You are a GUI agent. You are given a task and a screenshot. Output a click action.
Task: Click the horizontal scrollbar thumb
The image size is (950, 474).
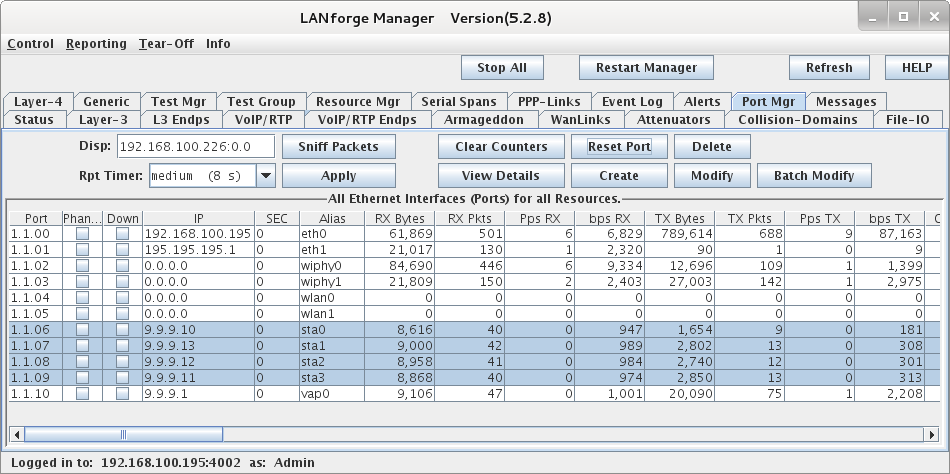pyautogui.click(x=123, y=435)
